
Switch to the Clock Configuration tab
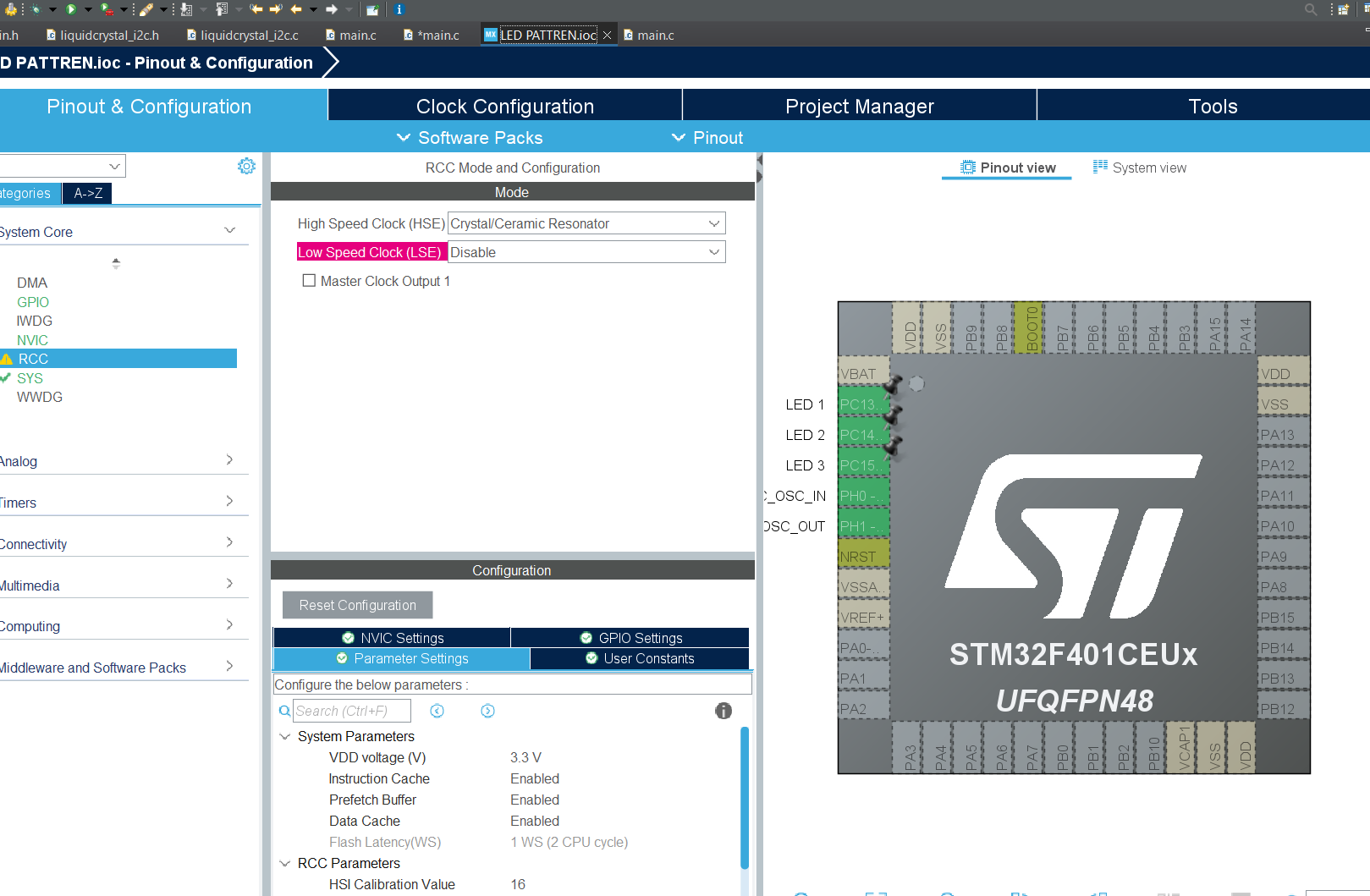click(505, 106)
